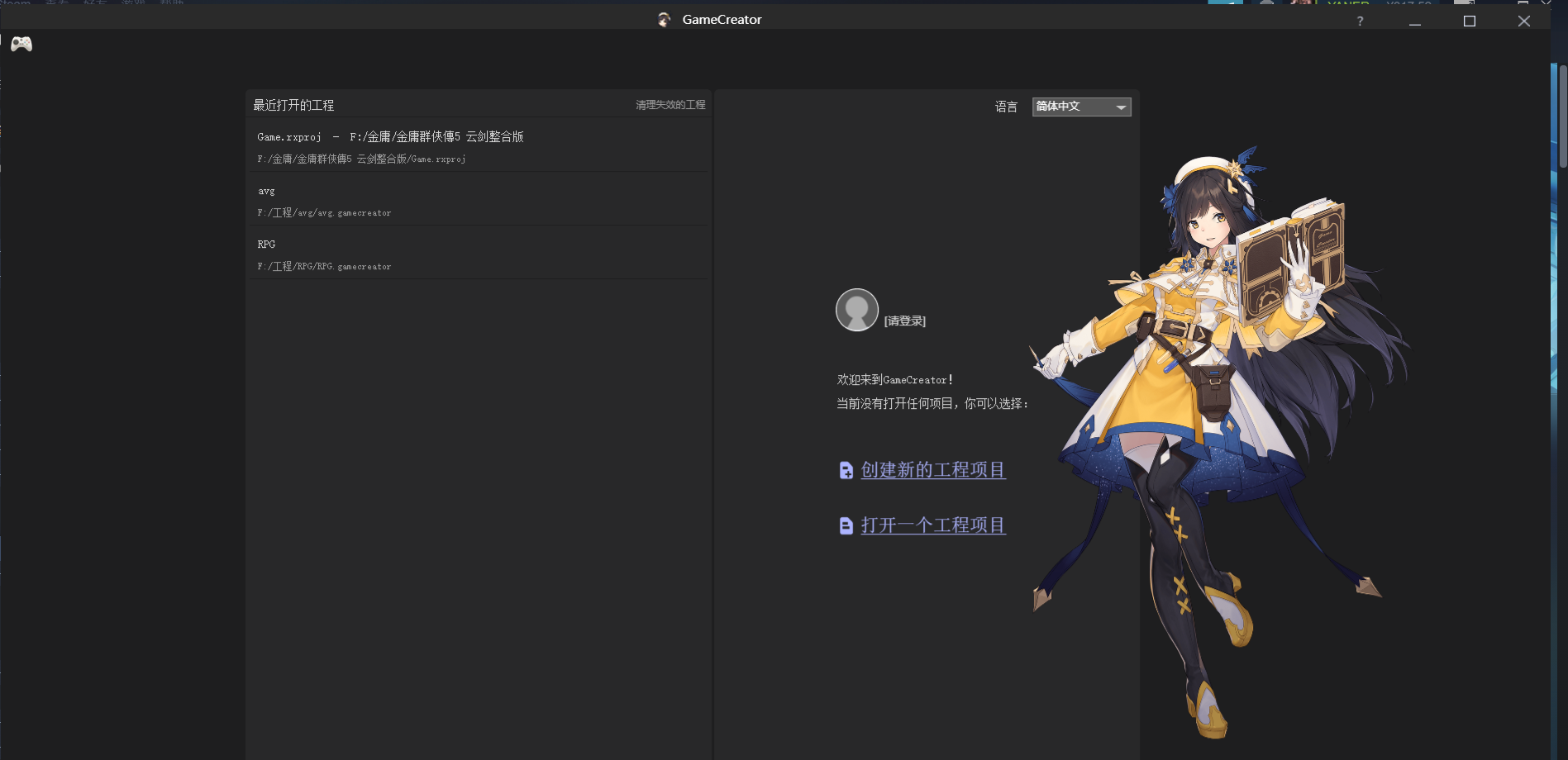Screen dimensions: 1568x760
Task: Click the 最近打开的工程 header
Action: coord(293,105)
